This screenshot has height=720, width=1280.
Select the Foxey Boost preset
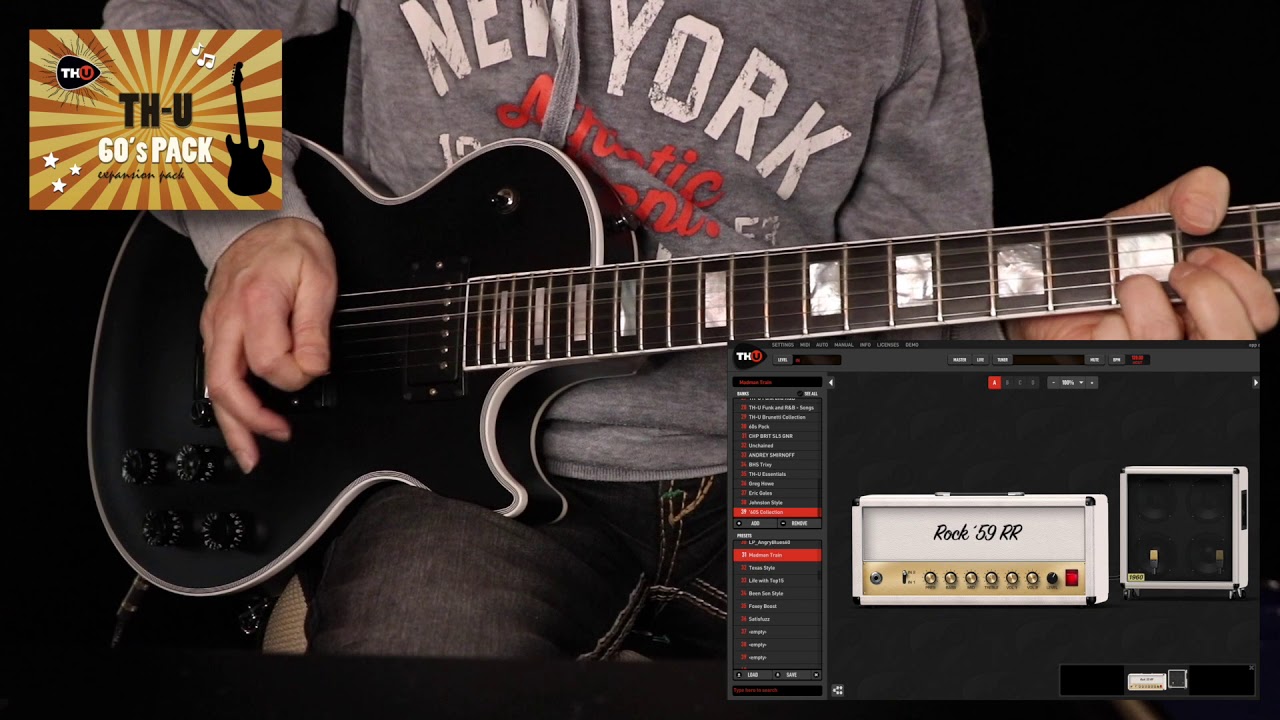point(777,606)
